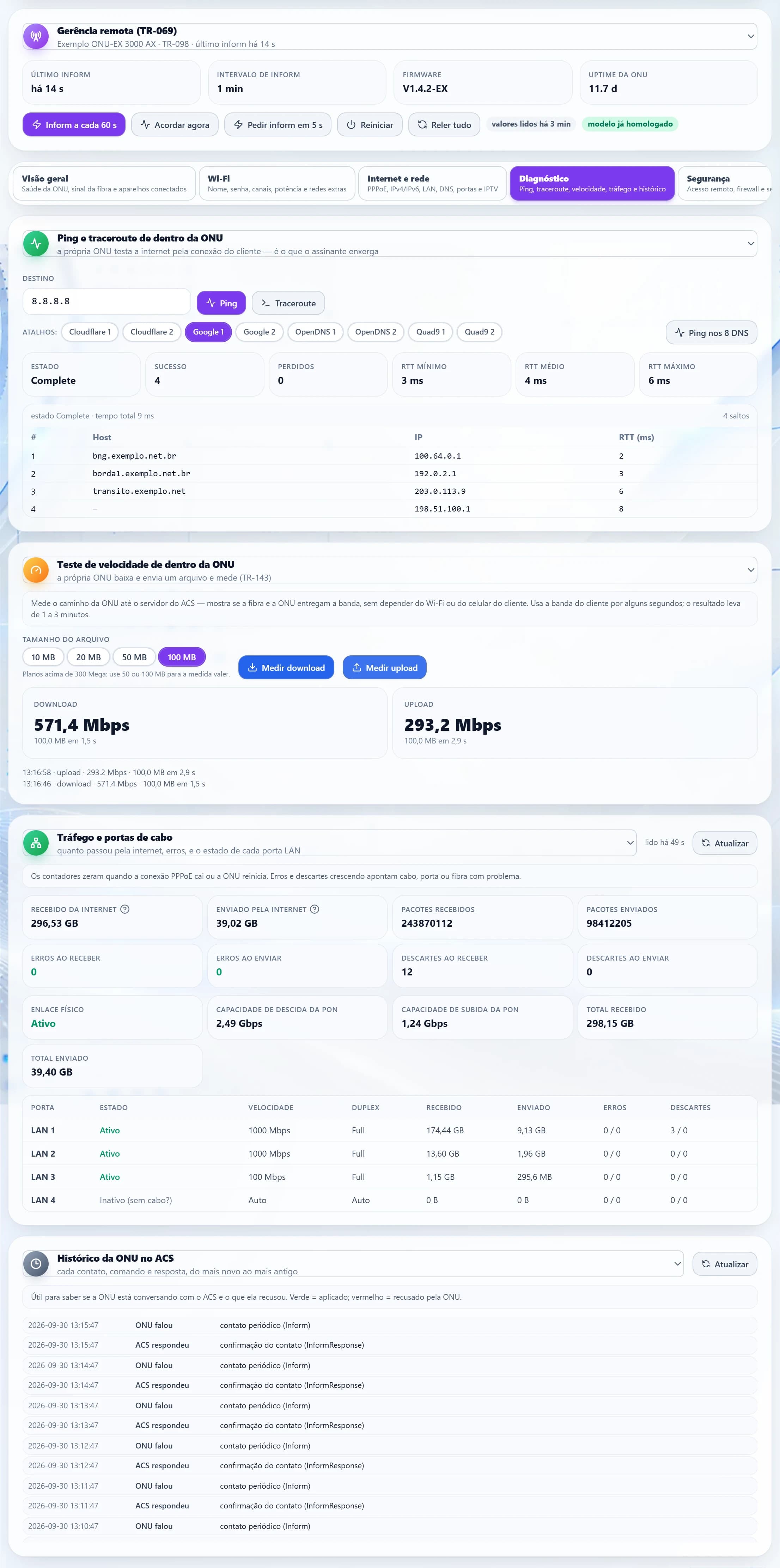
Task: Choose the Google 1 shortcut chip
Action: tap(208, 332)
